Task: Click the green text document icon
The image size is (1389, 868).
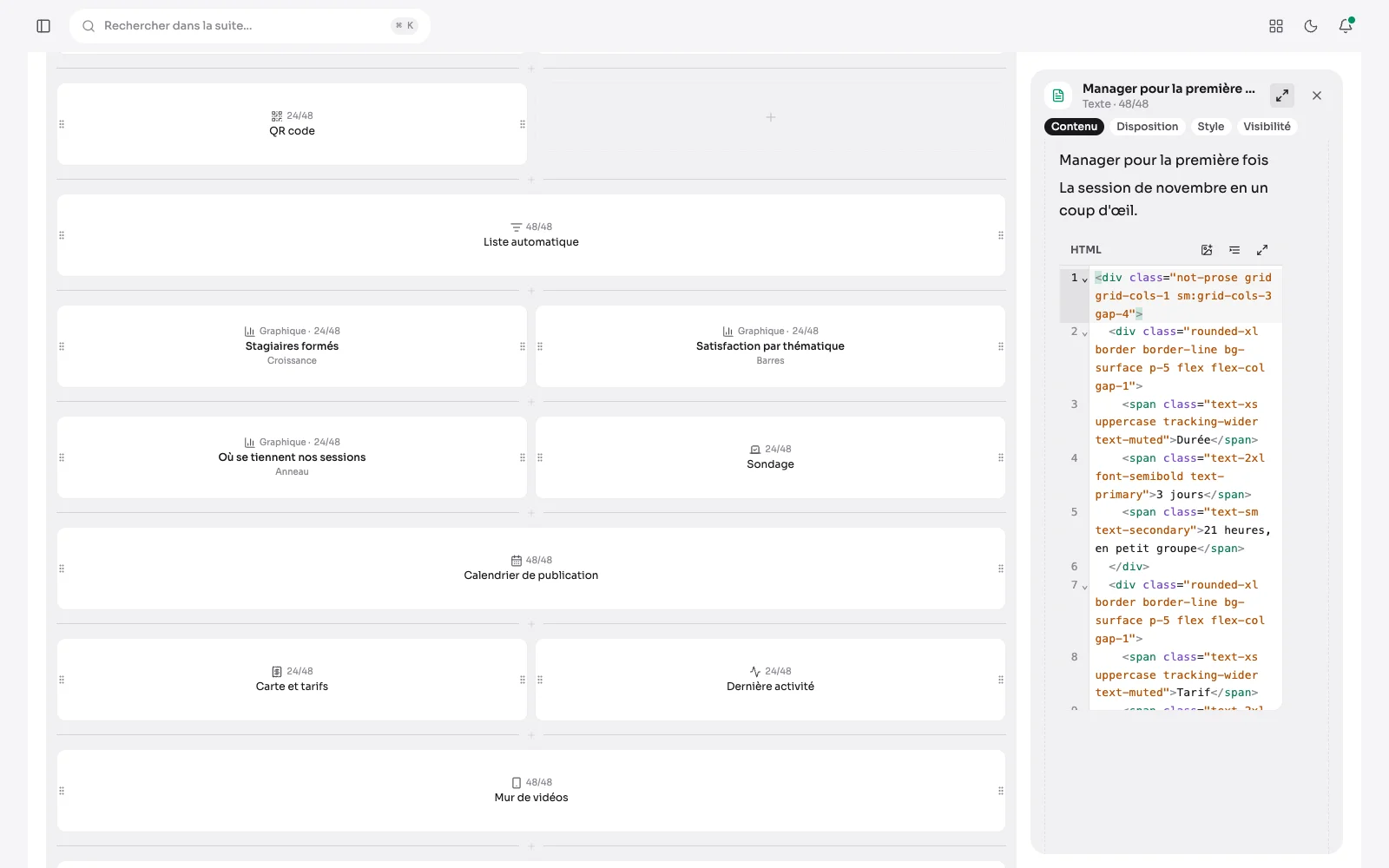Action: tap(1058, 95)
